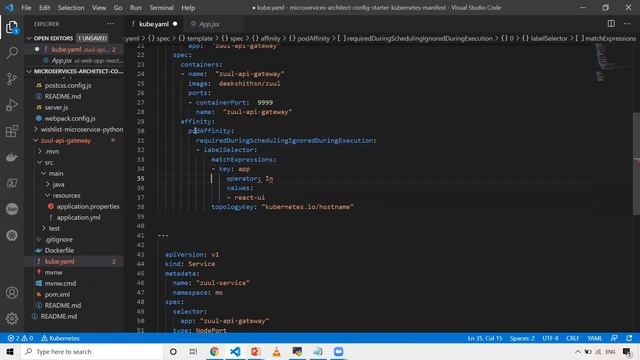
Task: Open the Terminal menu
Action: pyautogui.click(x=161, y=8)
